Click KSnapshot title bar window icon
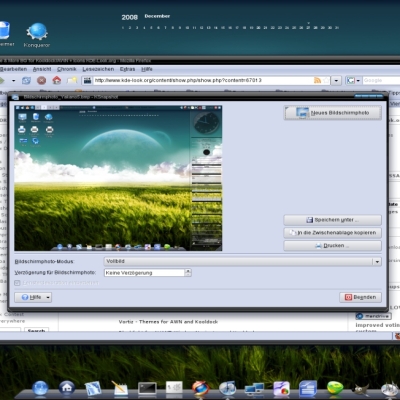The width and height of the screenshot is (400, 400). (x=15, y=97)
